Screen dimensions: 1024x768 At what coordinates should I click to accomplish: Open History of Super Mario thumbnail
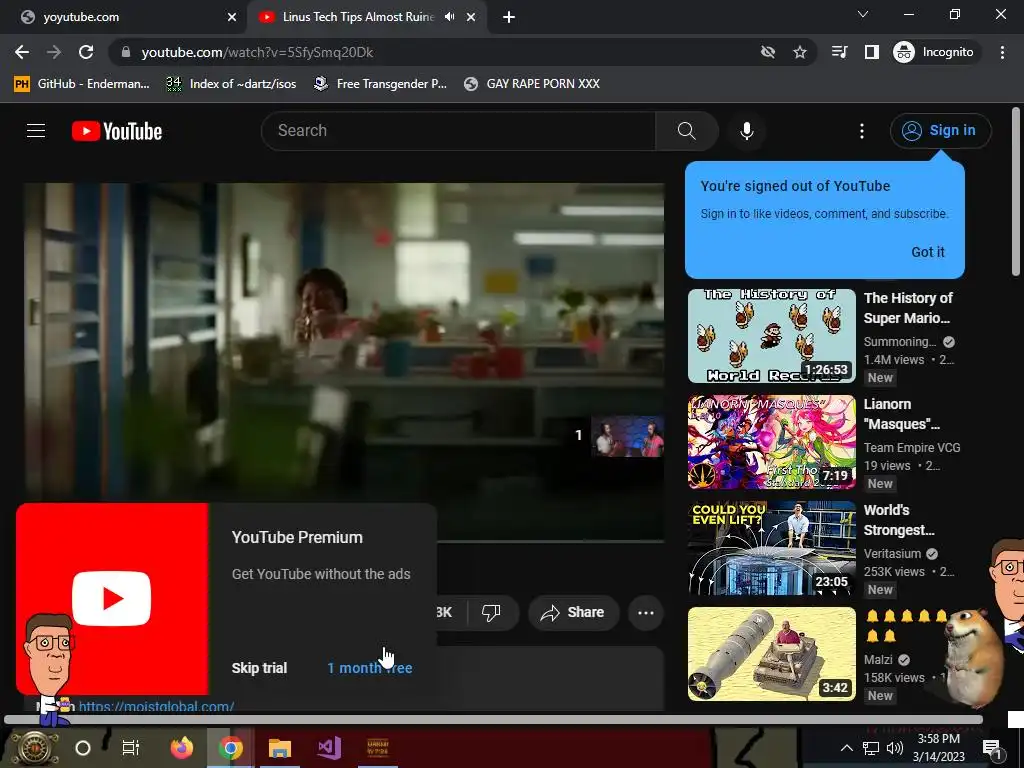coord(771,336)
